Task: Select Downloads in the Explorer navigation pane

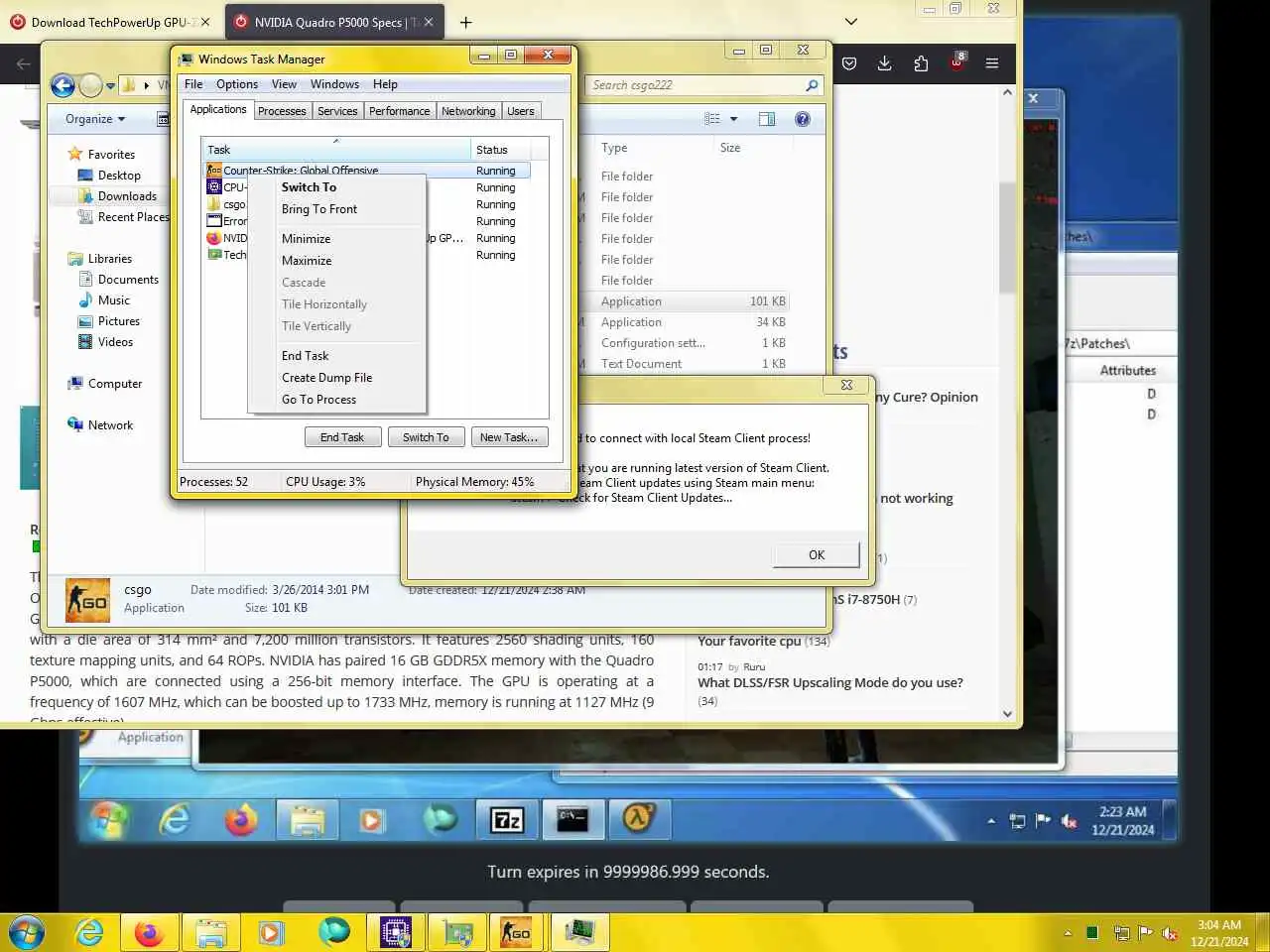Action: (127, 196)
